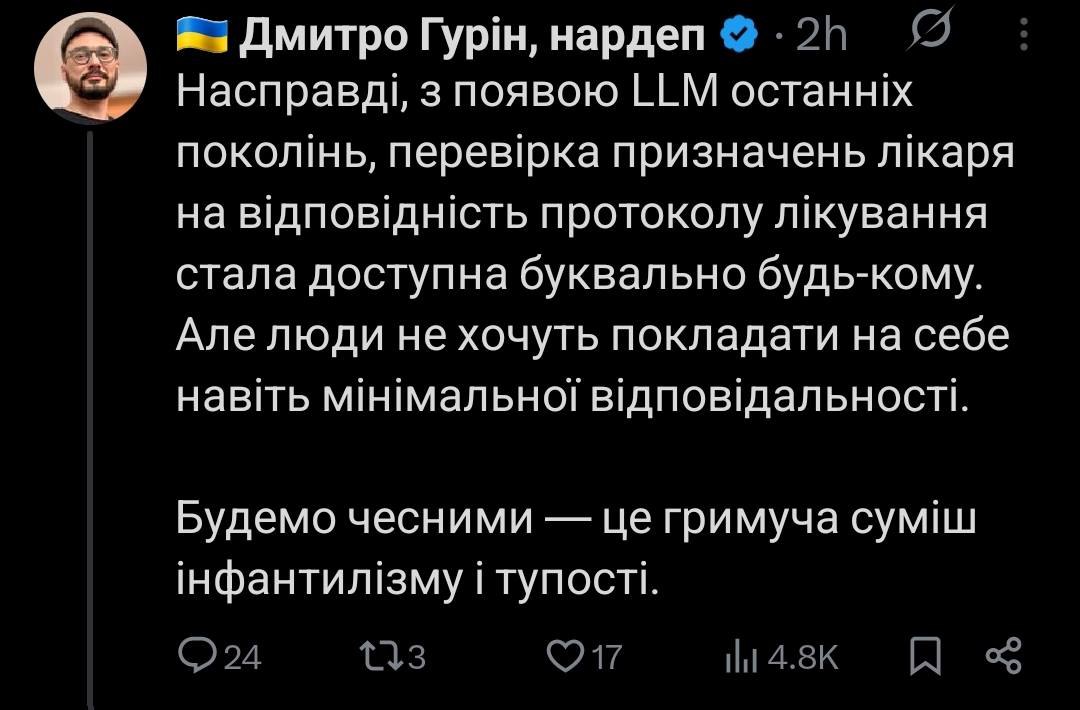Click the like count 17
The height and width of the screenshot is (710, 1080).
click(605, 657)
